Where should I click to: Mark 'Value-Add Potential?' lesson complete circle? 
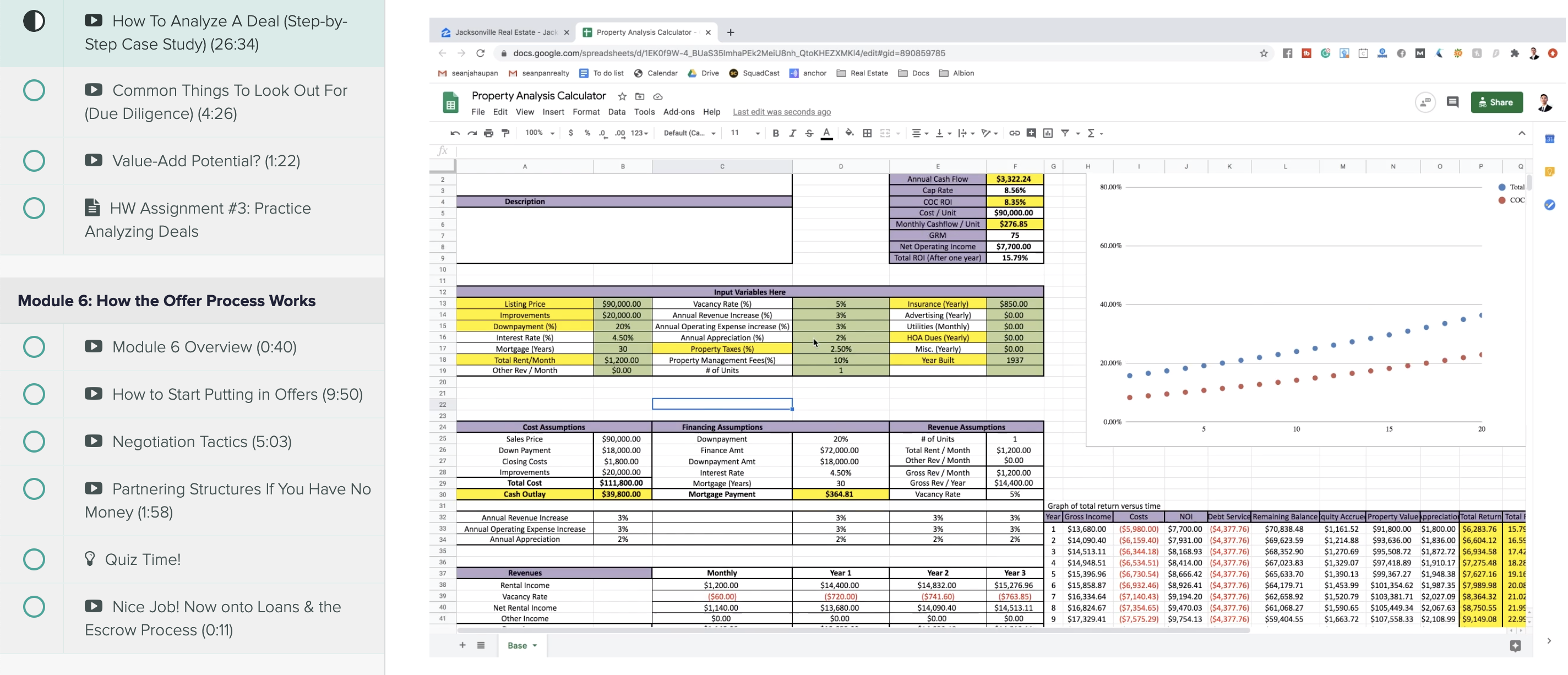point(34,161)
